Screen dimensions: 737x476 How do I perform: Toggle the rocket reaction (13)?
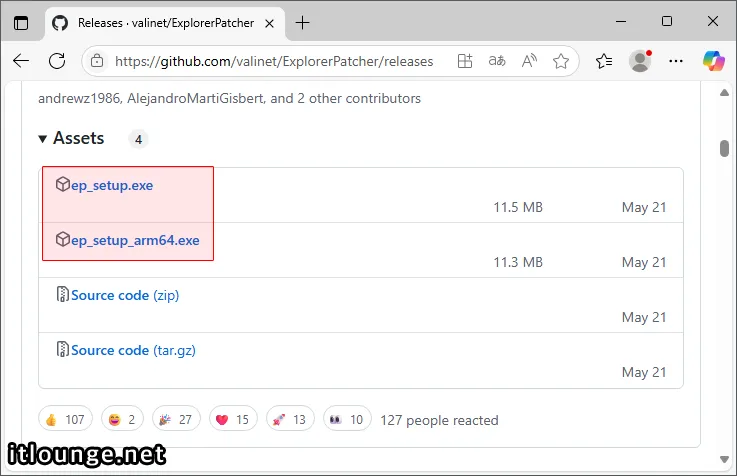(x=290, y=419)
